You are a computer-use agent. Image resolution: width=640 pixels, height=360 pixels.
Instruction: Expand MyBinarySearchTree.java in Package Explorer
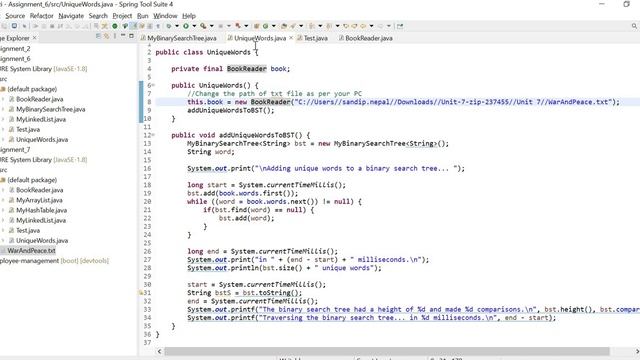[3, 109]
